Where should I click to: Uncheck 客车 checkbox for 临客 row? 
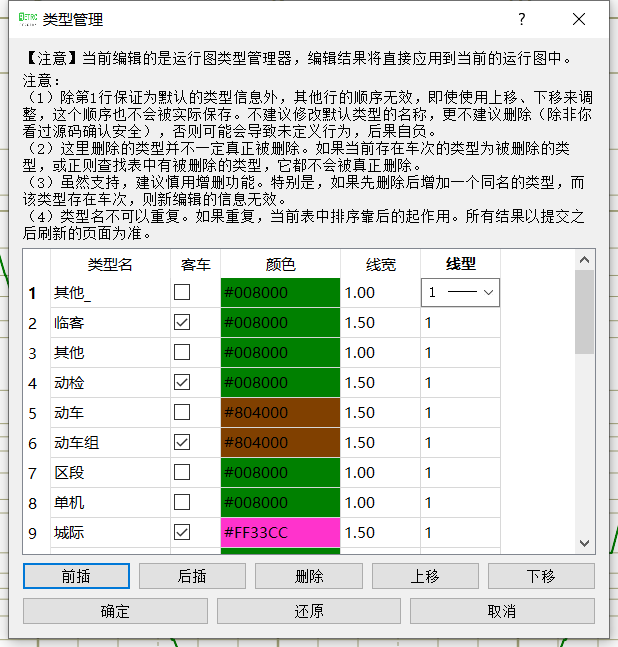182,322
